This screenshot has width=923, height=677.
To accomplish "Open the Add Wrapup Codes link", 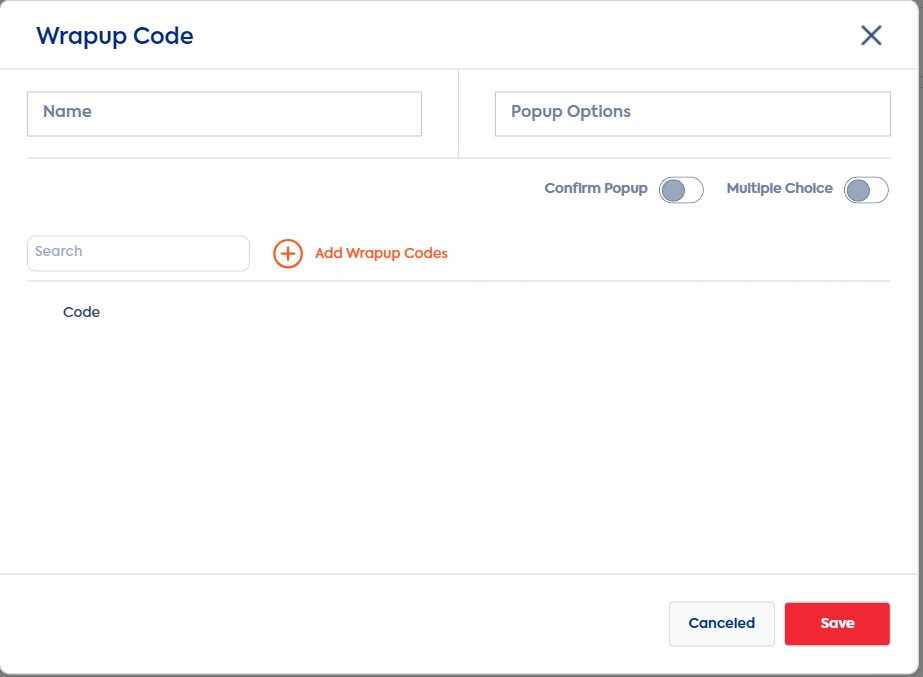I will (381, 253).
